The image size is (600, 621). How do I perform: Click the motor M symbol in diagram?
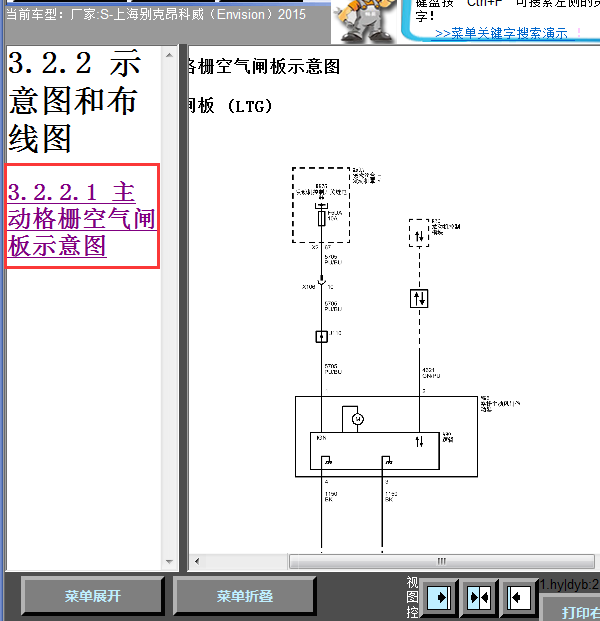click(357, 419)
